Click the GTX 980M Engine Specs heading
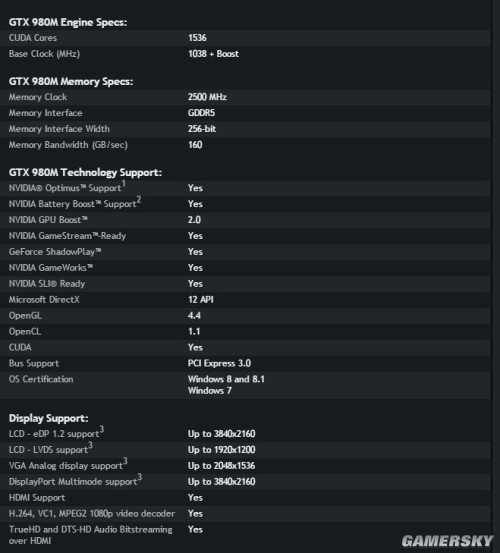 pos(68,22)
